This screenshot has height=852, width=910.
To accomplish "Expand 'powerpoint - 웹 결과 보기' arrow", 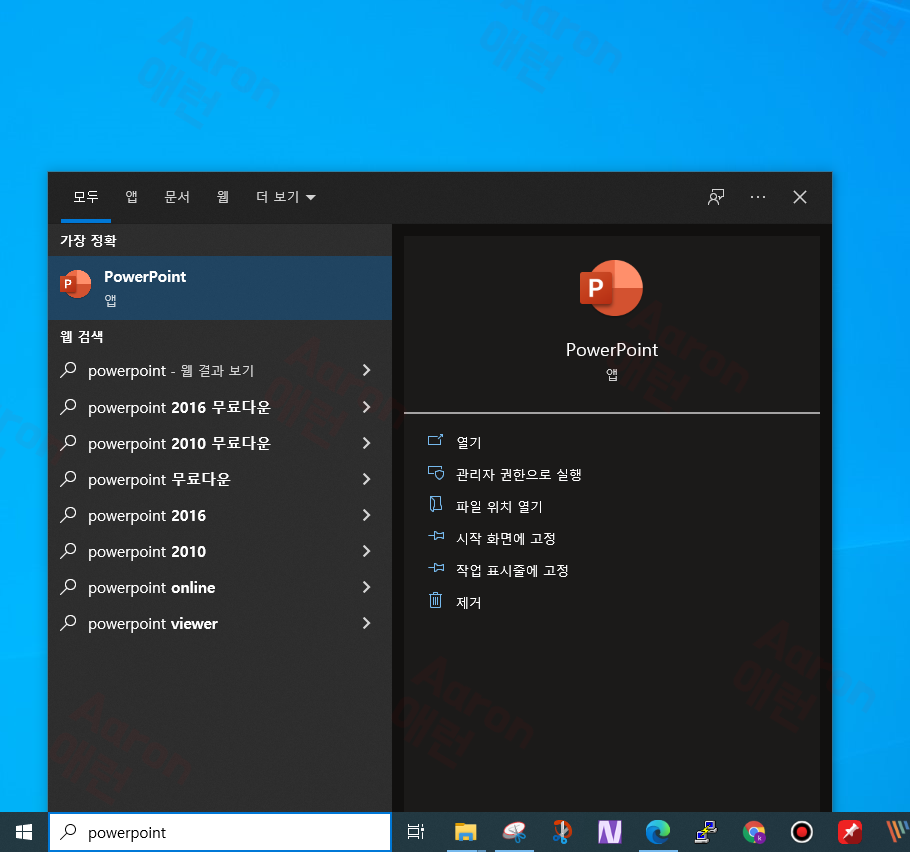I will [366, 370].
